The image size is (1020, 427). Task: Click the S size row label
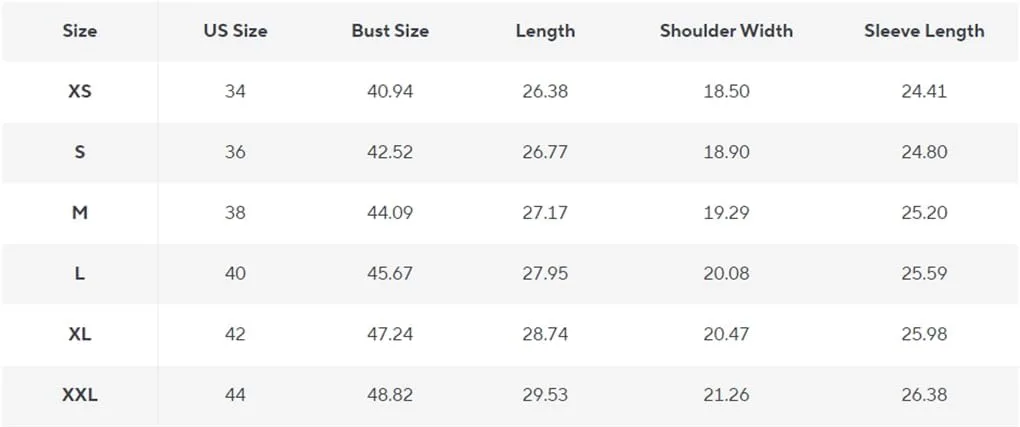coord(80,153)
